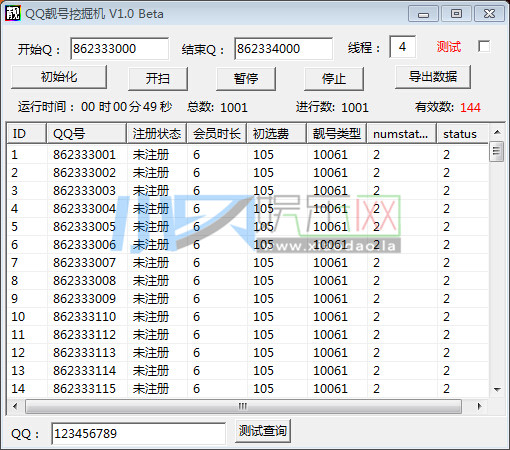
Task: Select the row with QQ 862333110
Action: click(x=248, y=317)
